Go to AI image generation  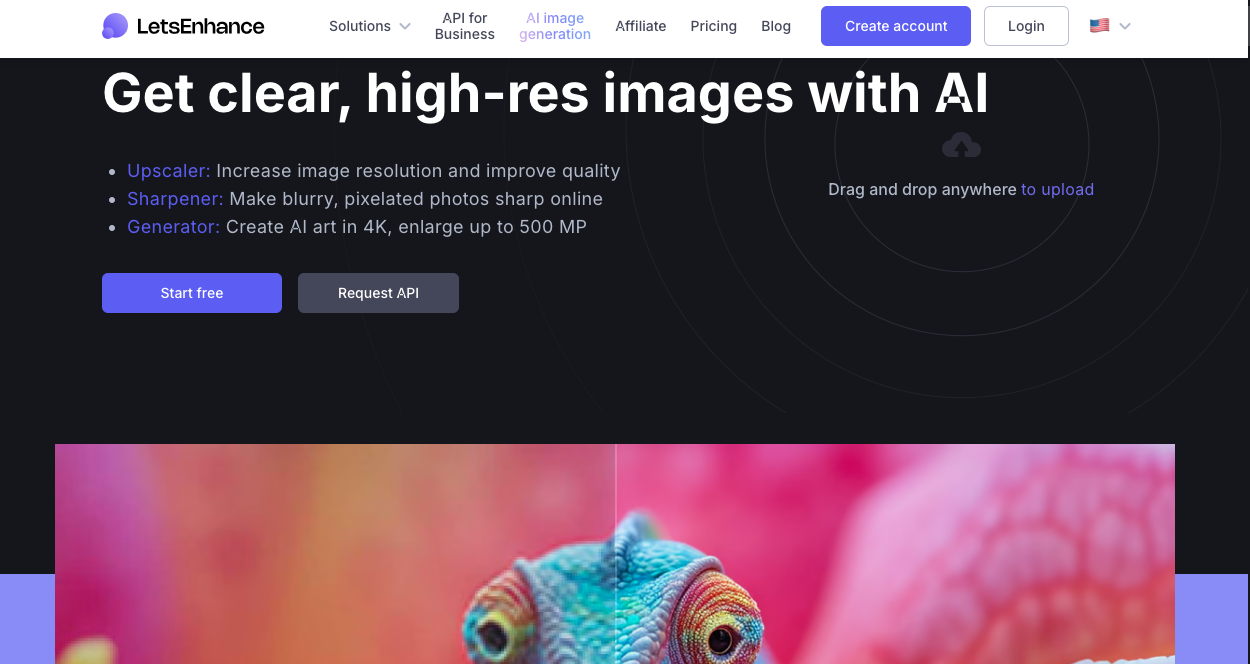click(555, 26)
